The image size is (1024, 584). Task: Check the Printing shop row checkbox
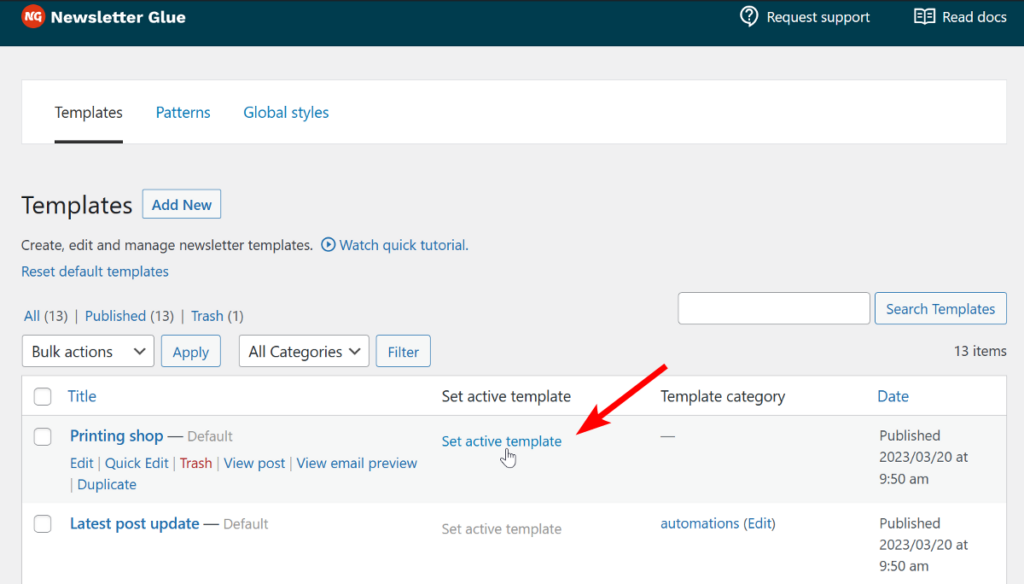(42, 437)
